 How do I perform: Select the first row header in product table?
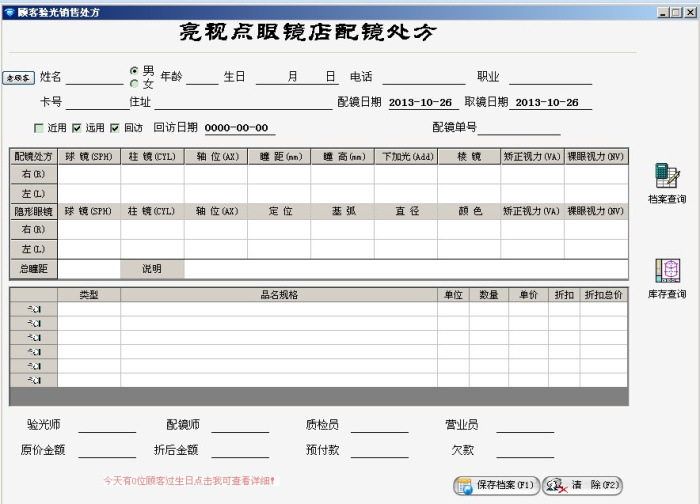coord(33,310)
